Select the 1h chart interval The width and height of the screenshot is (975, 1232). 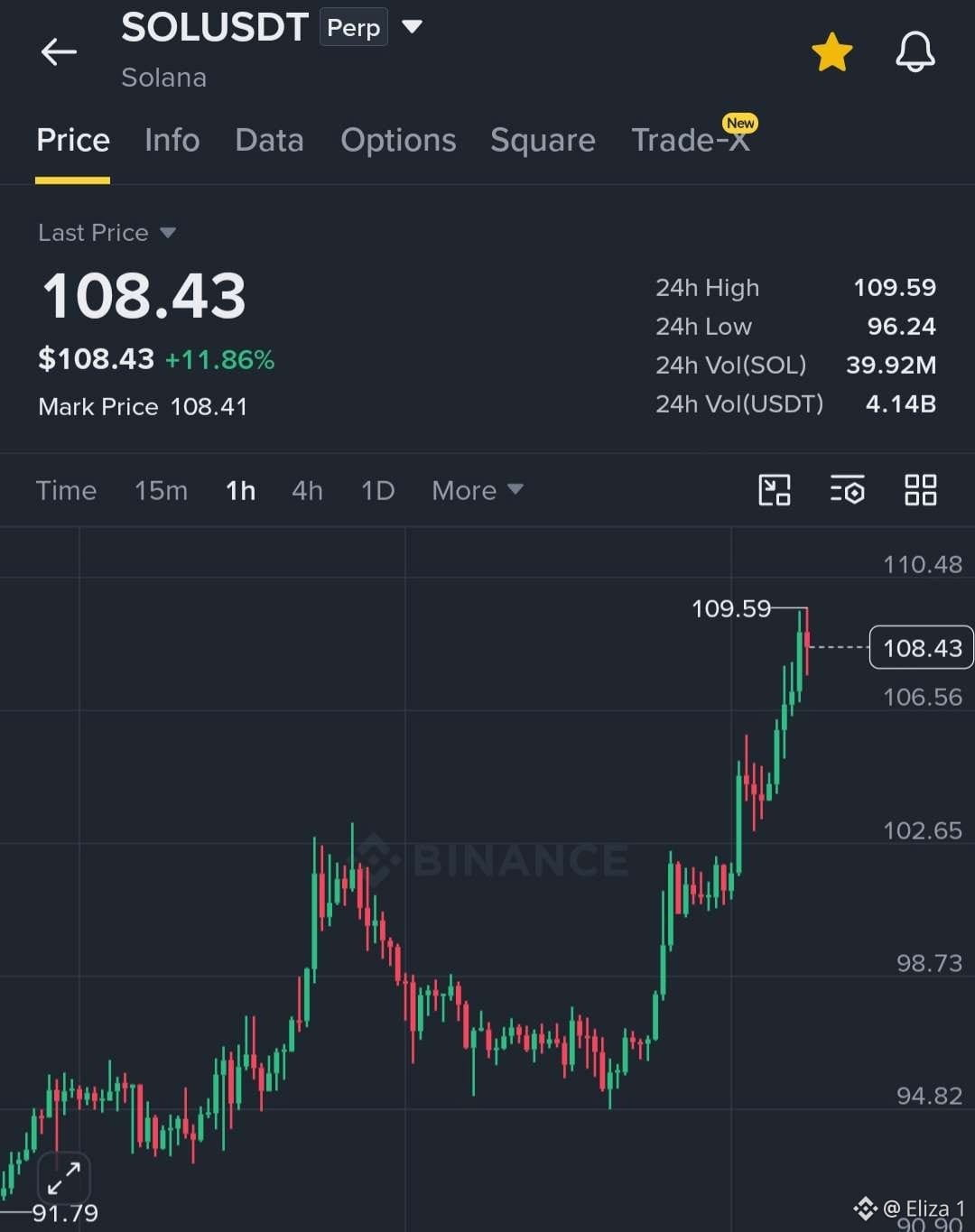tap(240, 490)
